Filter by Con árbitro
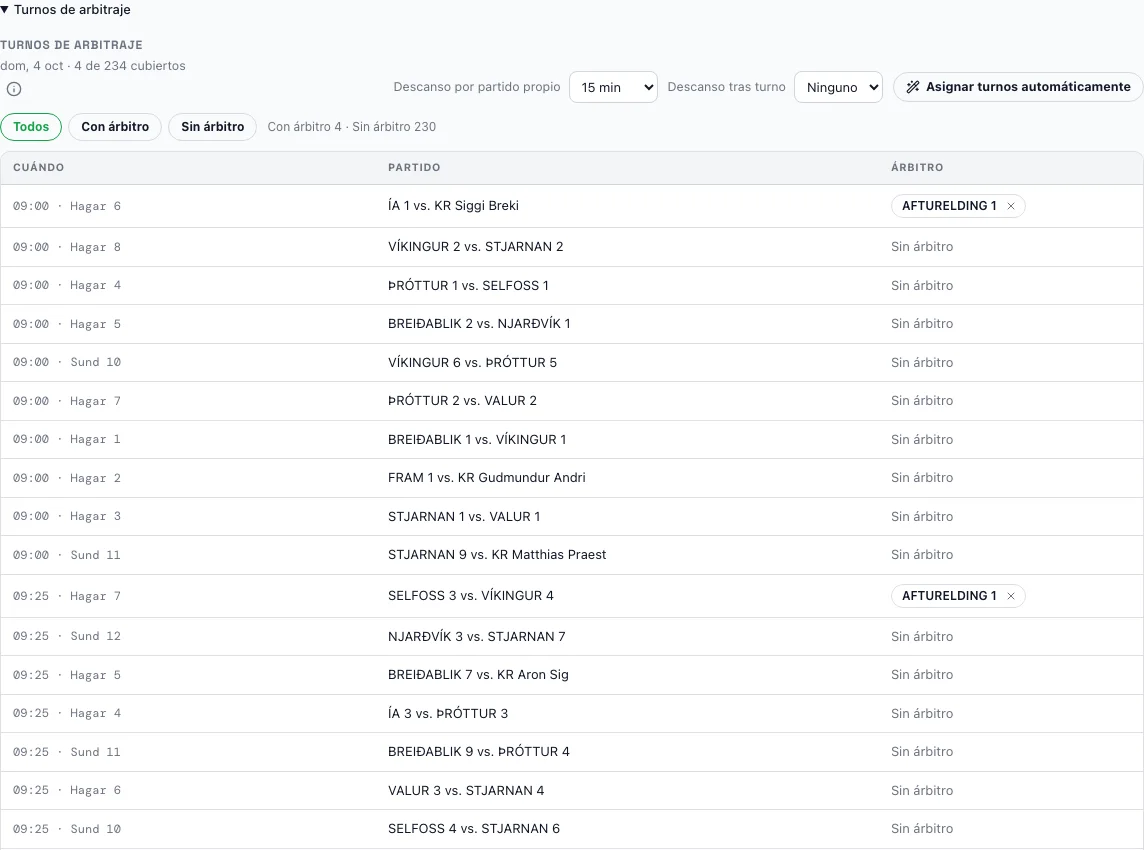1144x850 pixels. tap(115, 127)
